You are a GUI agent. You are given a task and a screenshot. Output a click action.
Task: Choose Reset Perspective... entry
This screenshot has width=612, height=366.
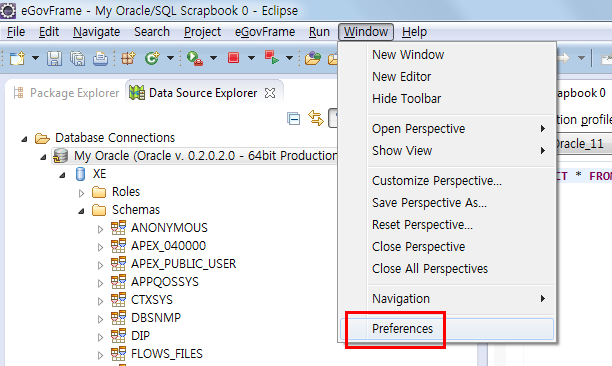pyautogui.click(x=447, y=225)
